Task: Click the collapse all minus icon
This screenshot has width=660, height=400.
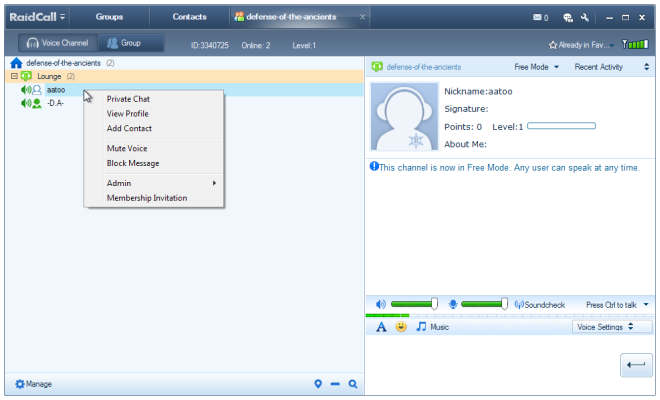Action: tap(335, 384)
